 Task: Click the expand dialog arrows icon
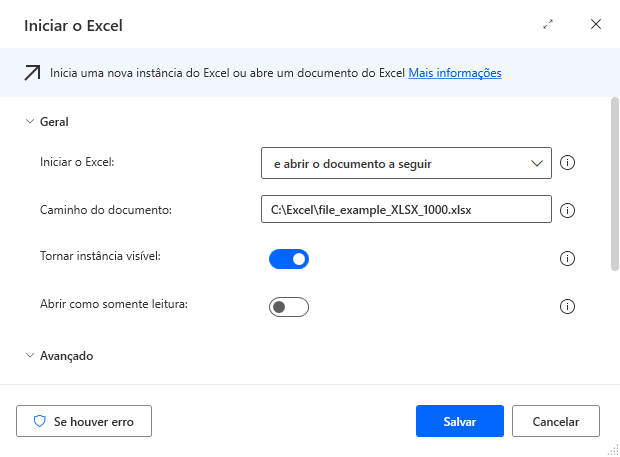coord(548,25)
